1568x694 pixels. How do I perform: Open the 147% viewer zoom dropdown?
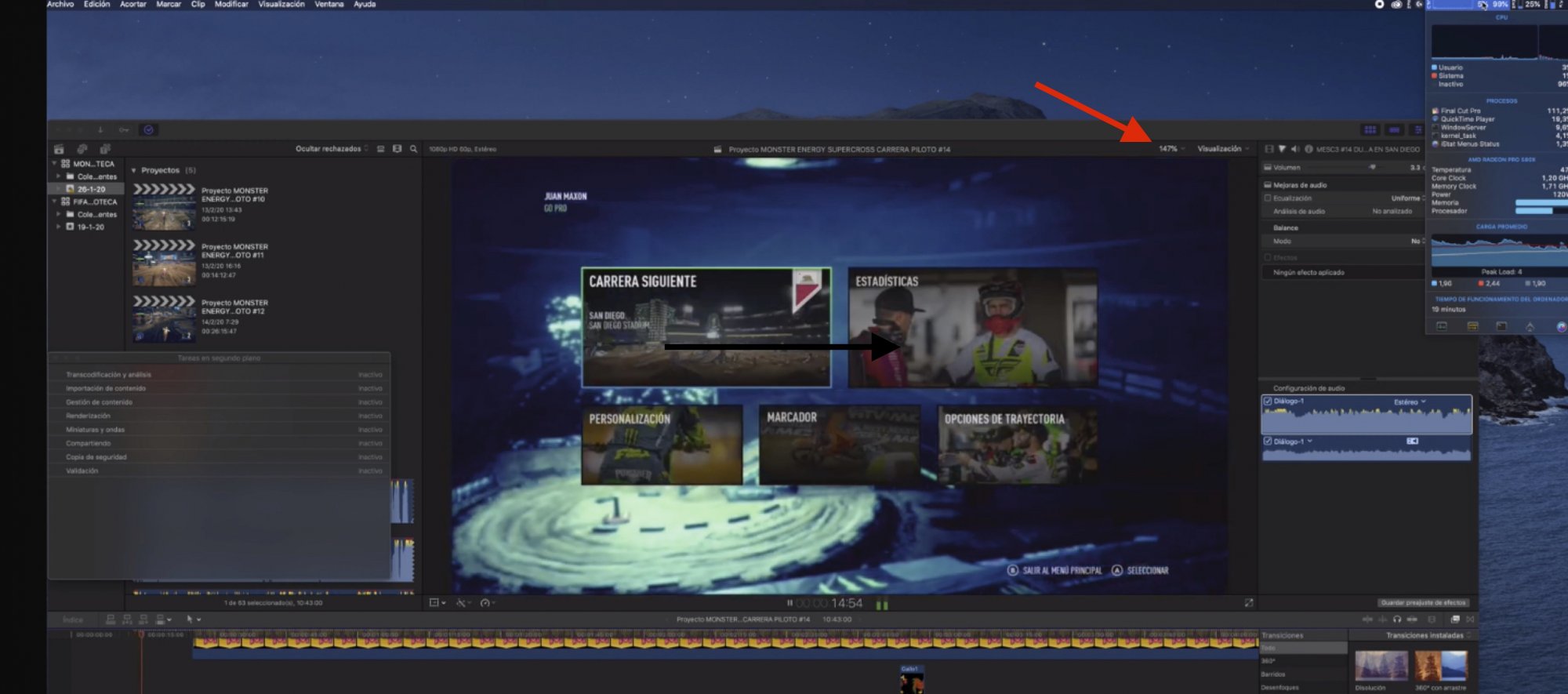pos(1172,148)
